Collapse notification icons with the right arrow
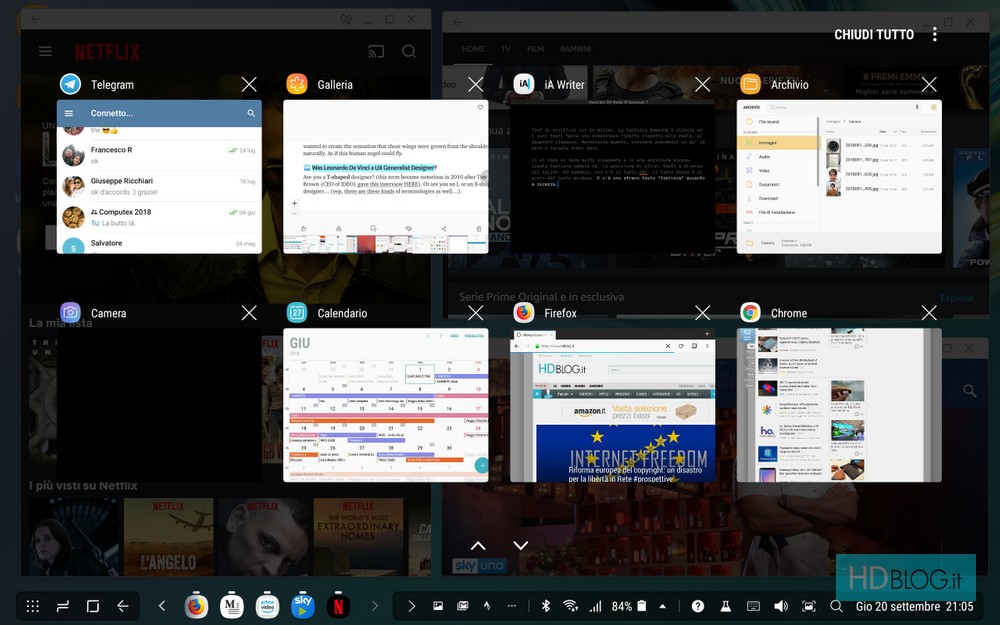Viewport: 1000px width, 625px height. [x=411, y=606]
